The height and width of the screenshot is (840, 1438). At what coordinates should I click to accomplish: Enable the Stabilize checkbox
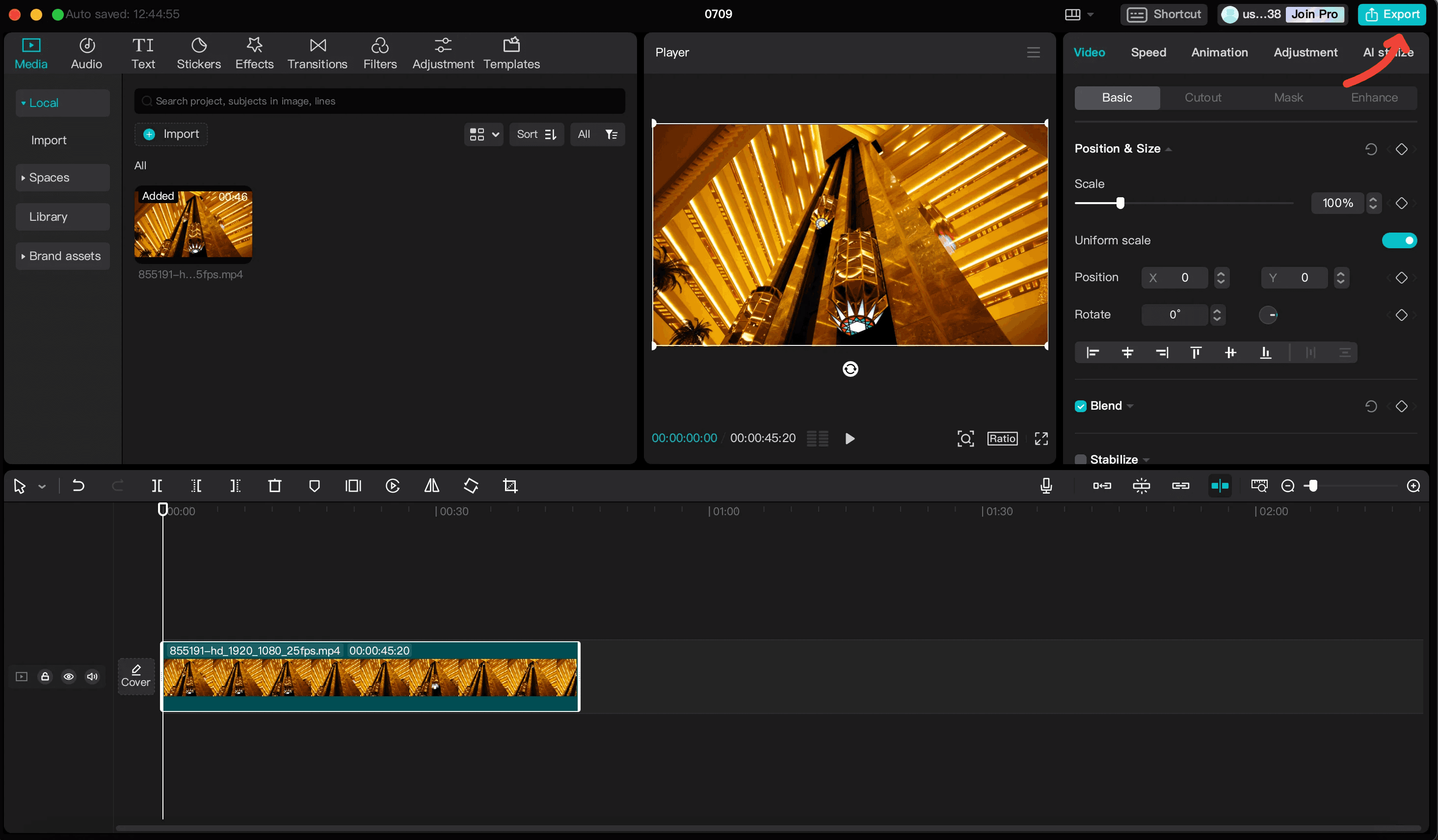click(1080, 459)
